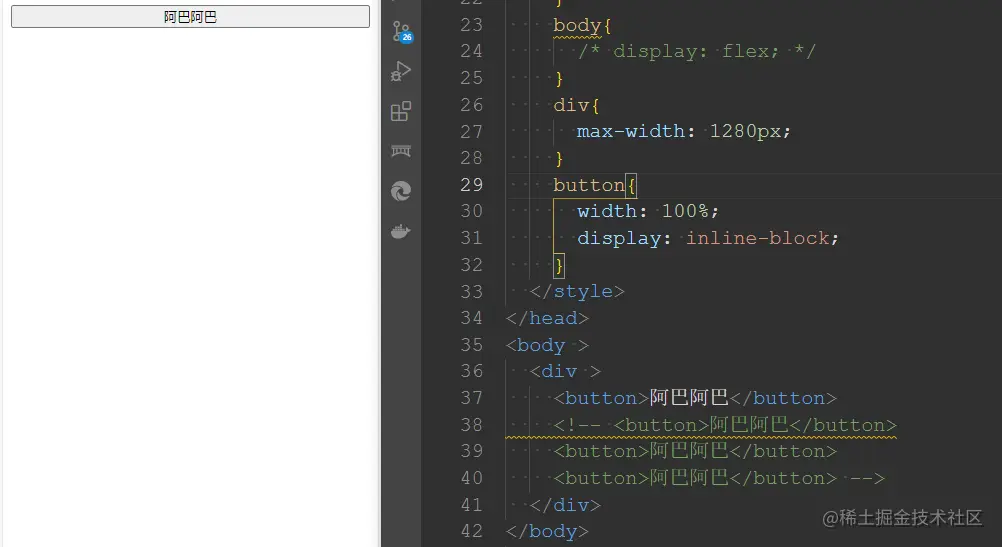Click line number 42 in the gutter

click(x=471, y=531)
